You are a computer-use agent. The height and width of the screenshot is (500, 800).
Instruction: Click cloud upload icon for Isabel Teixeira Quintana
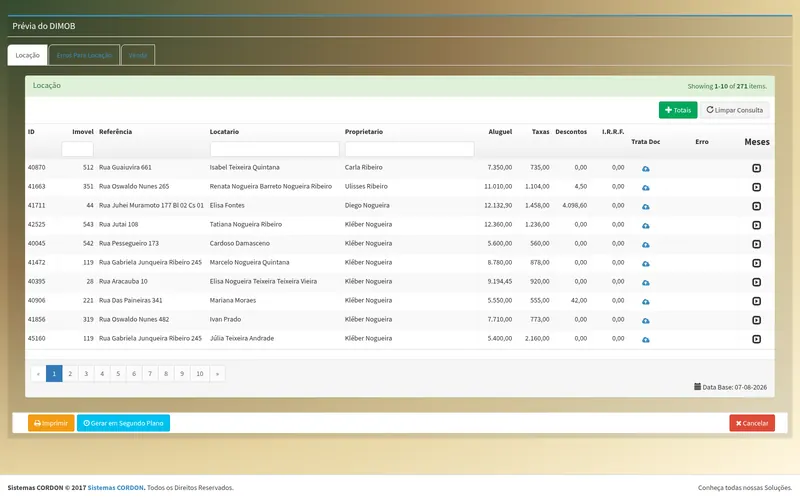(x=645, y=168)
